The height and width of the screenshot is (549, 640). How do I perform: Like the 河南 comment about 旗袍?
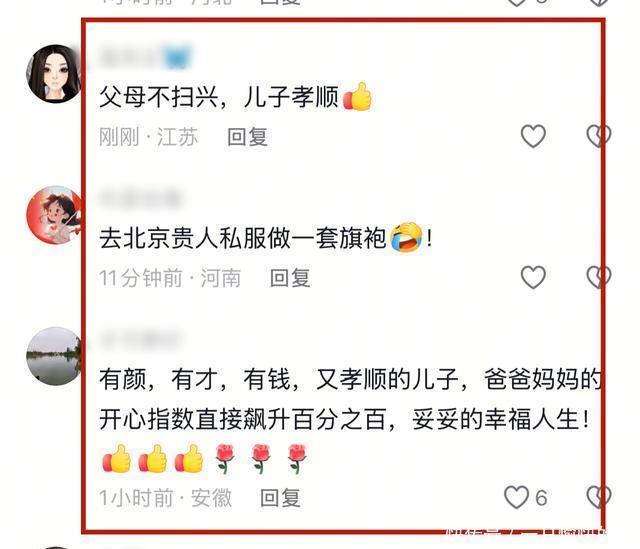533,277
